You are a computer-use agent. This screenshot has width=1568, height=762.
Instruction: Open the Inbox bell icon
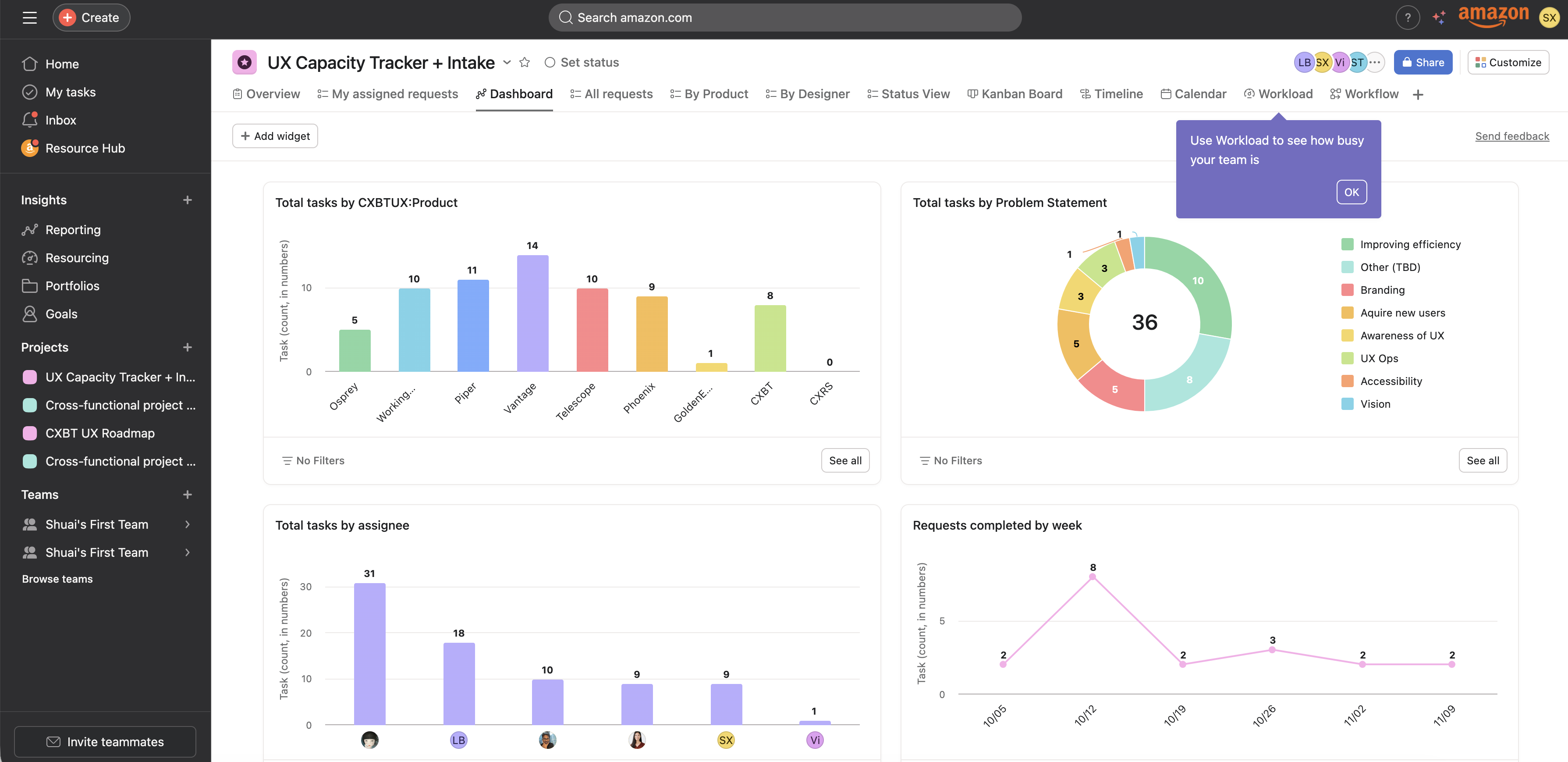point(29,120)
